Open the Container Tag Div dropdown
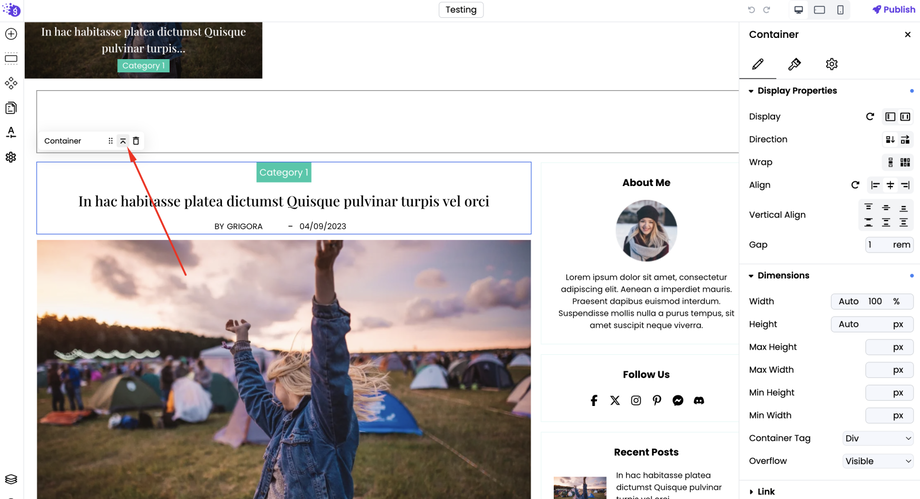 [878, 438]
